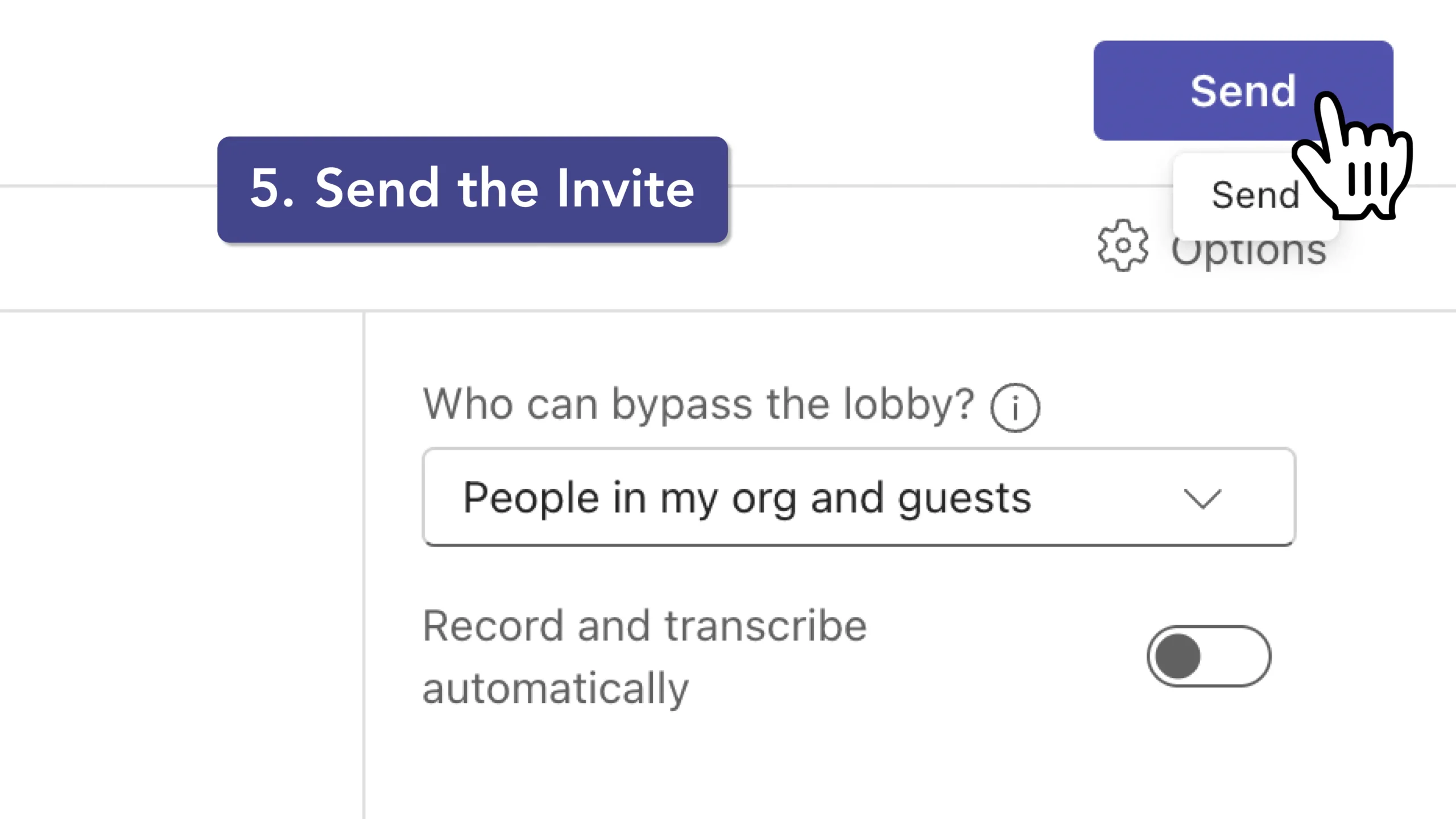The image size is (1456, 819).
Task: Click the word "People" in the lobby dropdown
Action: (531, 499)
